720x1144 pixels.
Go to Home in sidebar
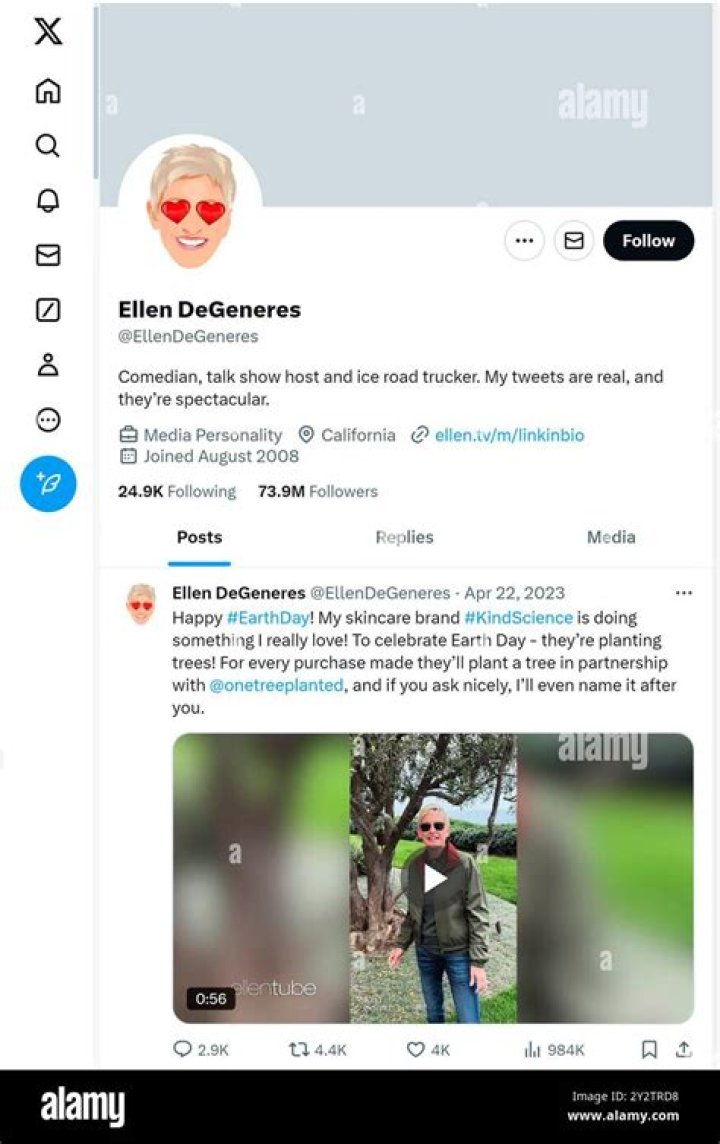48,91
